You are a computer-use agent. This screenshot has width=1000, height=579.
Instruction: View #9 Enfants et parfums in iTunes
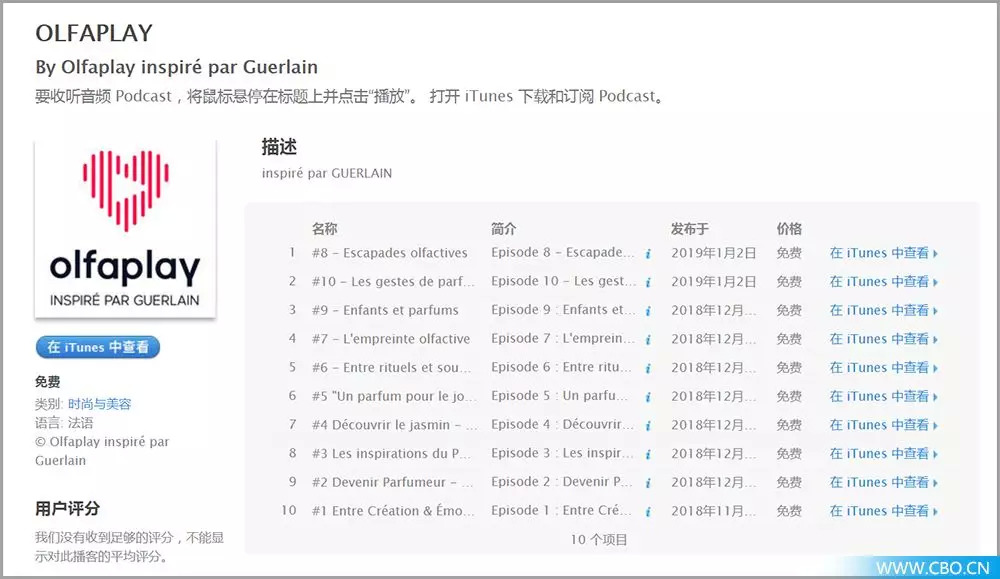pyautogui.click(x=883, y=311)
